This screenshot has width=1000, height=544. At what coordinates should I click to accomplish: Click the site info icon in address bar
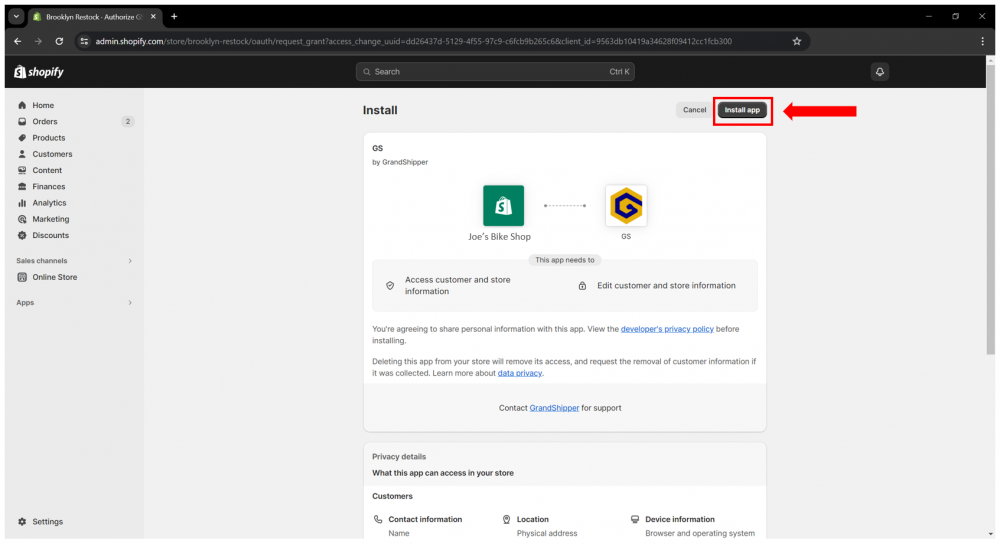pos(84,41)
